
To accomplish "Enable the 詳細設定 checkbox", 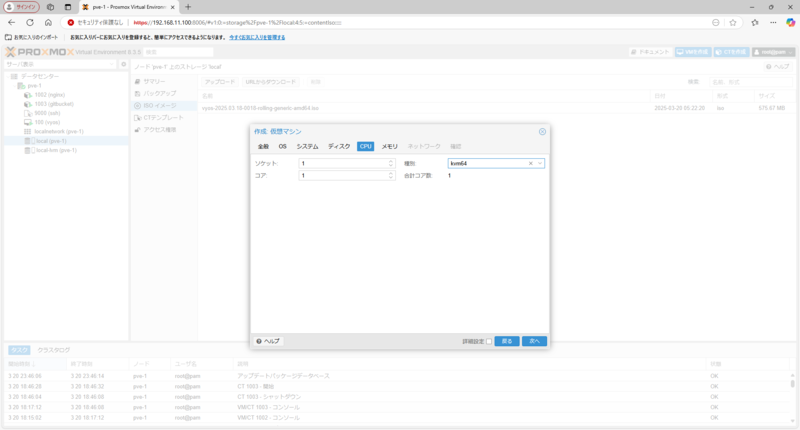I will click(489, 341).
